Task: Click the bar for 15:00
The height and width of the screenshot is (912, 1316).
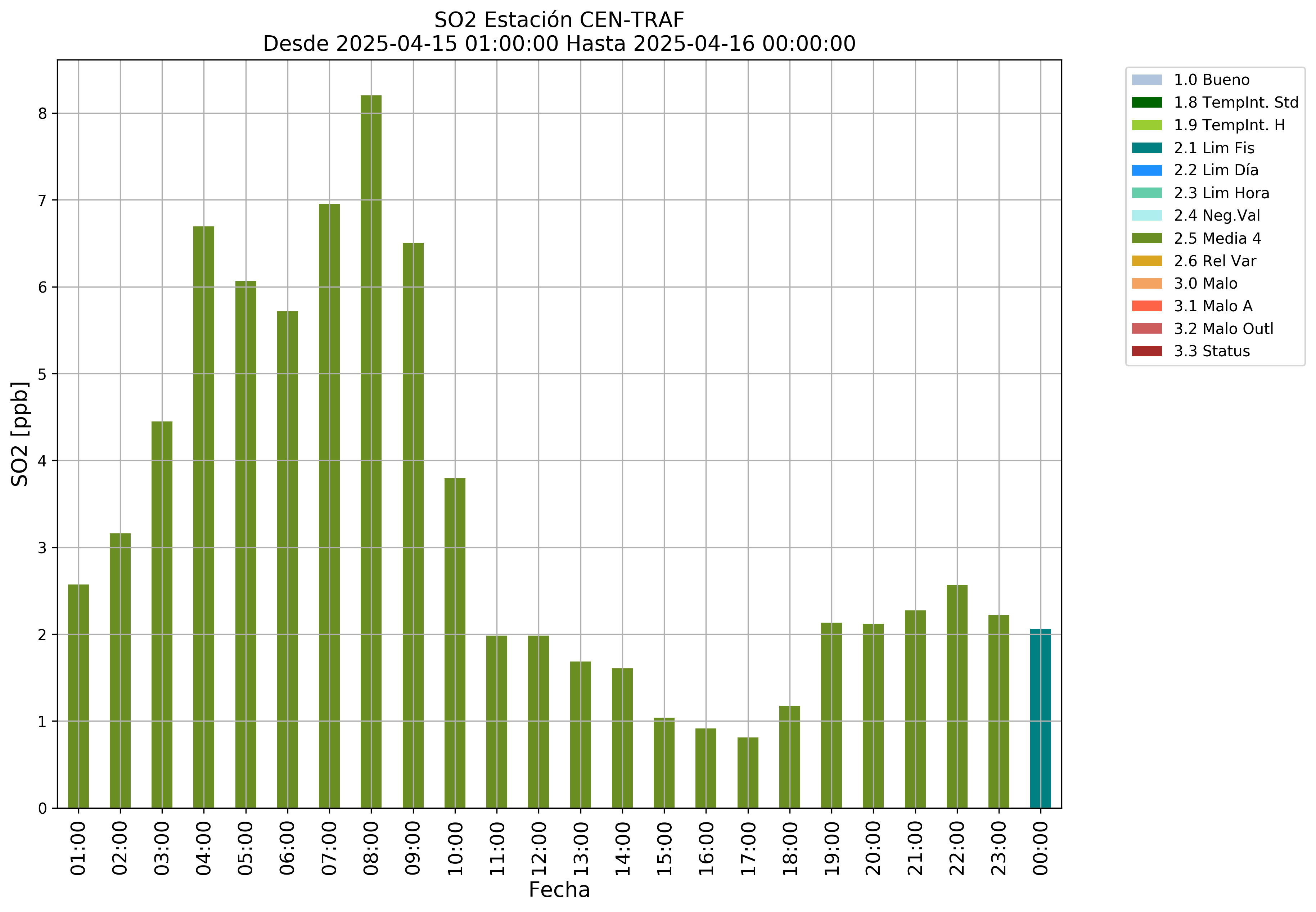Action: point(664,763)
